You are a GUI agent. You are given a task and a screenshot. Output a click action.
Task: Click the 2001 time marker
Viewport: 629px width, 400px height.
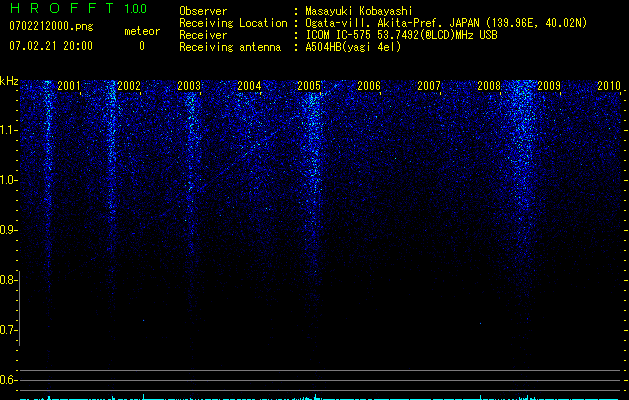tap(69, 85)
